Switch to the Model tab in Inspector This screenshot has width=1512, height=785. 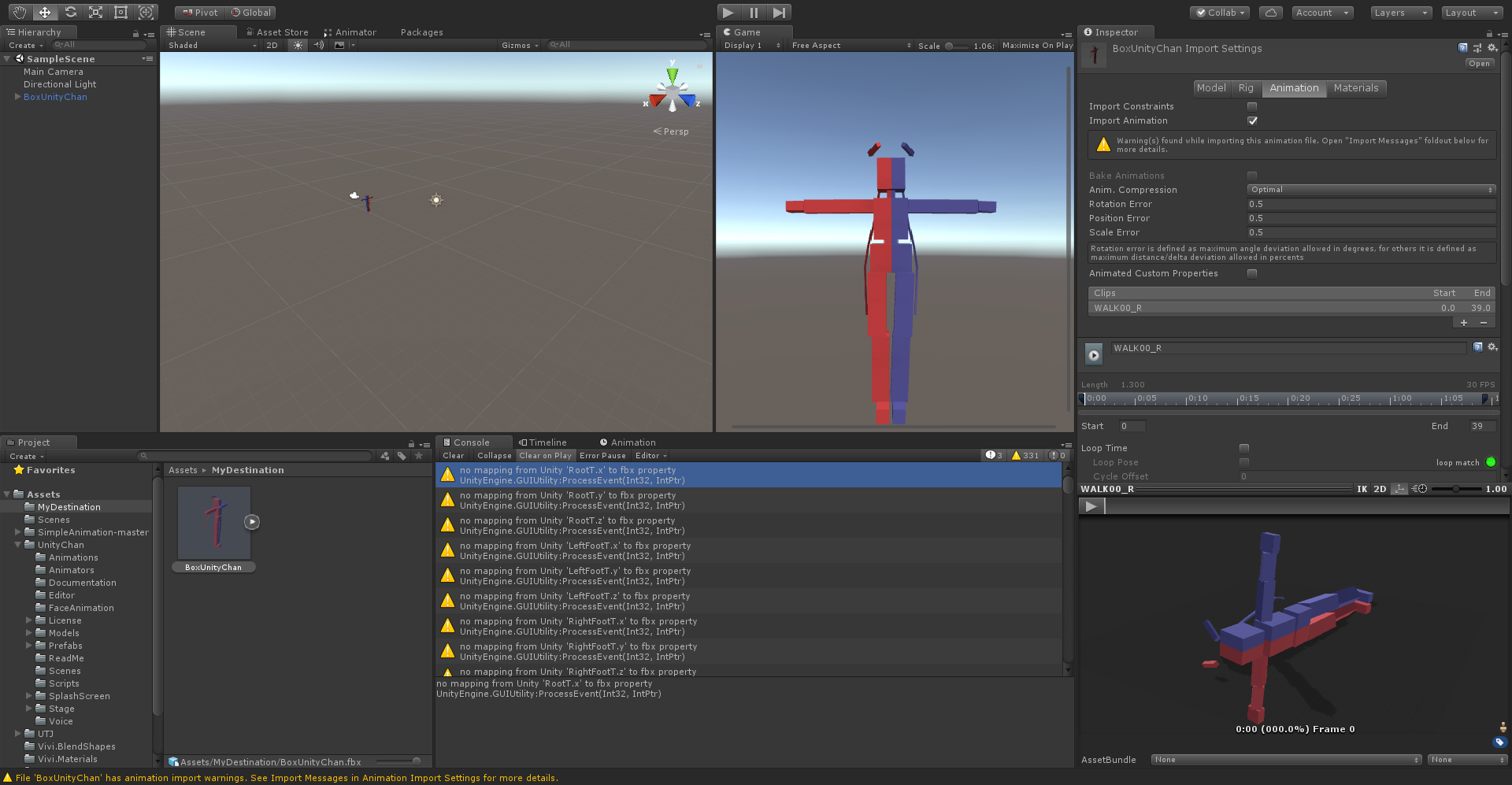pyautogui.click(x=1211, y=88)
